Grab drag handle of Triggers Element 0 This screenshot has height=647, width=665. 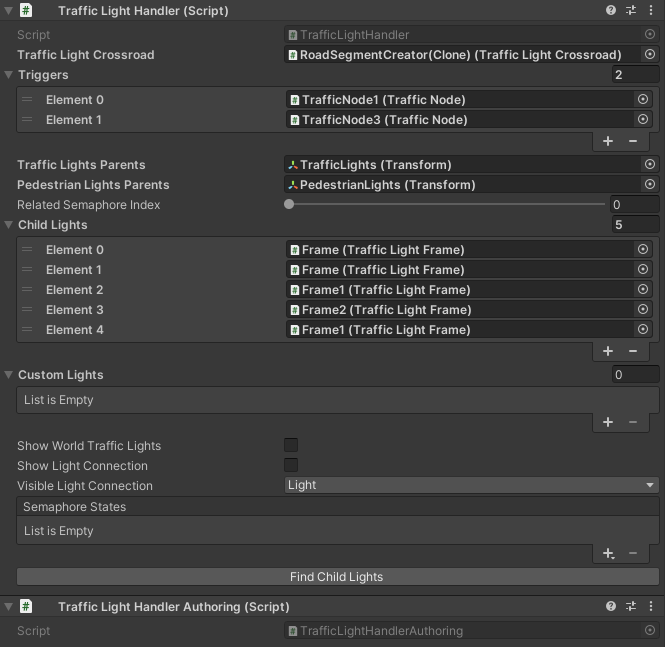coord(27,100)
